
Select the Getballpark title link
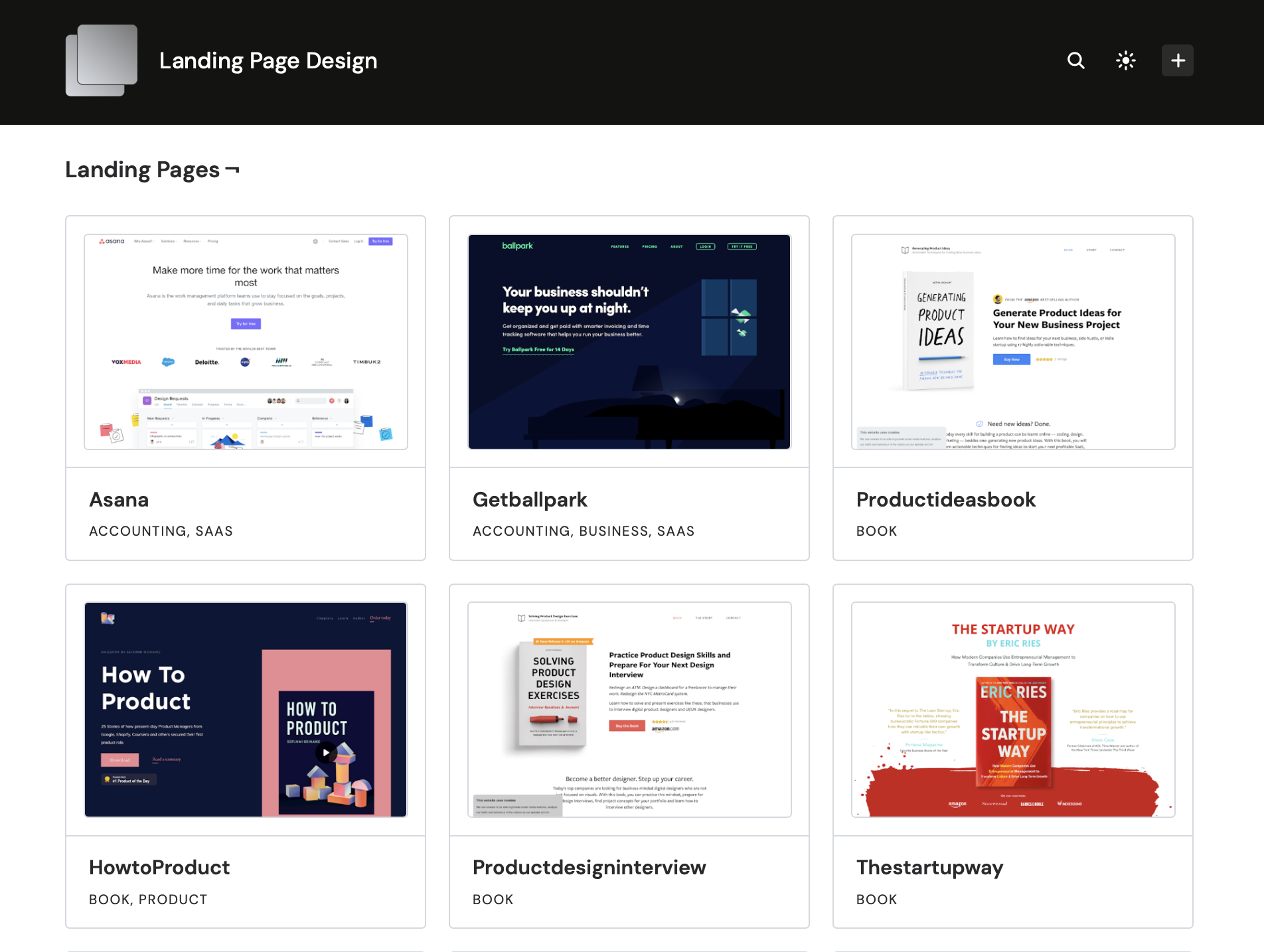point(529,500)
